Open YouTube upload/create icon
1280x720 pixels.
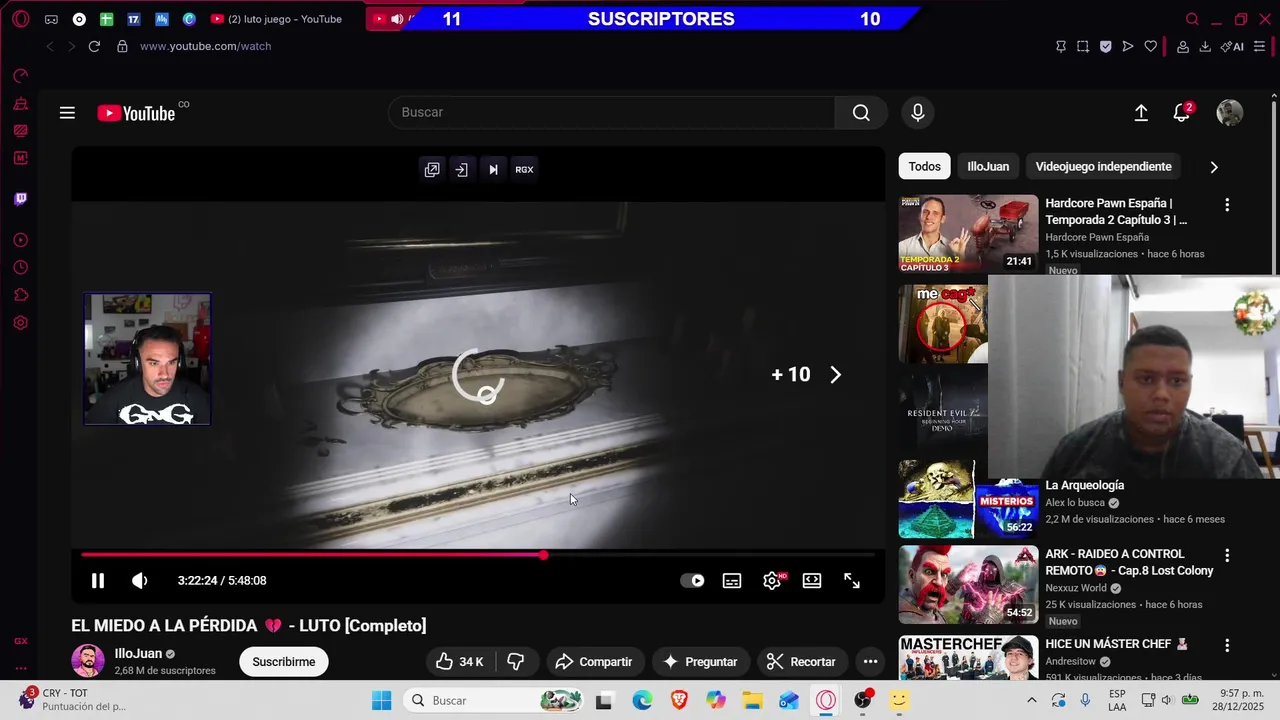point(1141,113)
